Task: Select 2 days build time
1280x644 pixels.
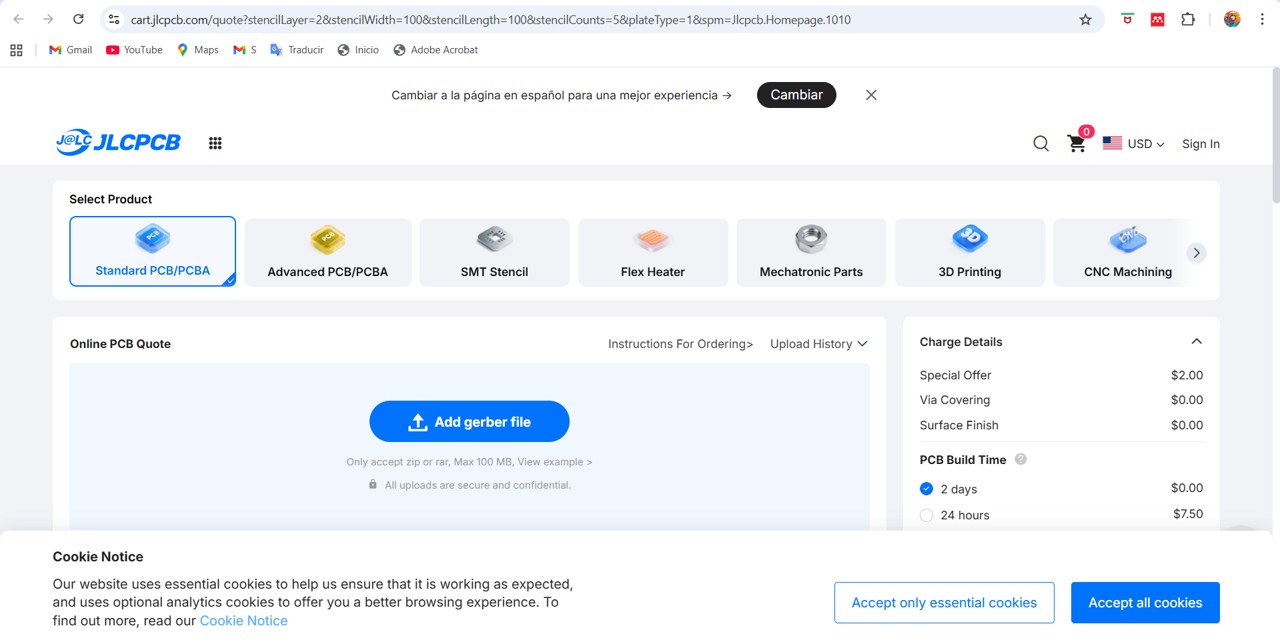Action: [926, 489]
